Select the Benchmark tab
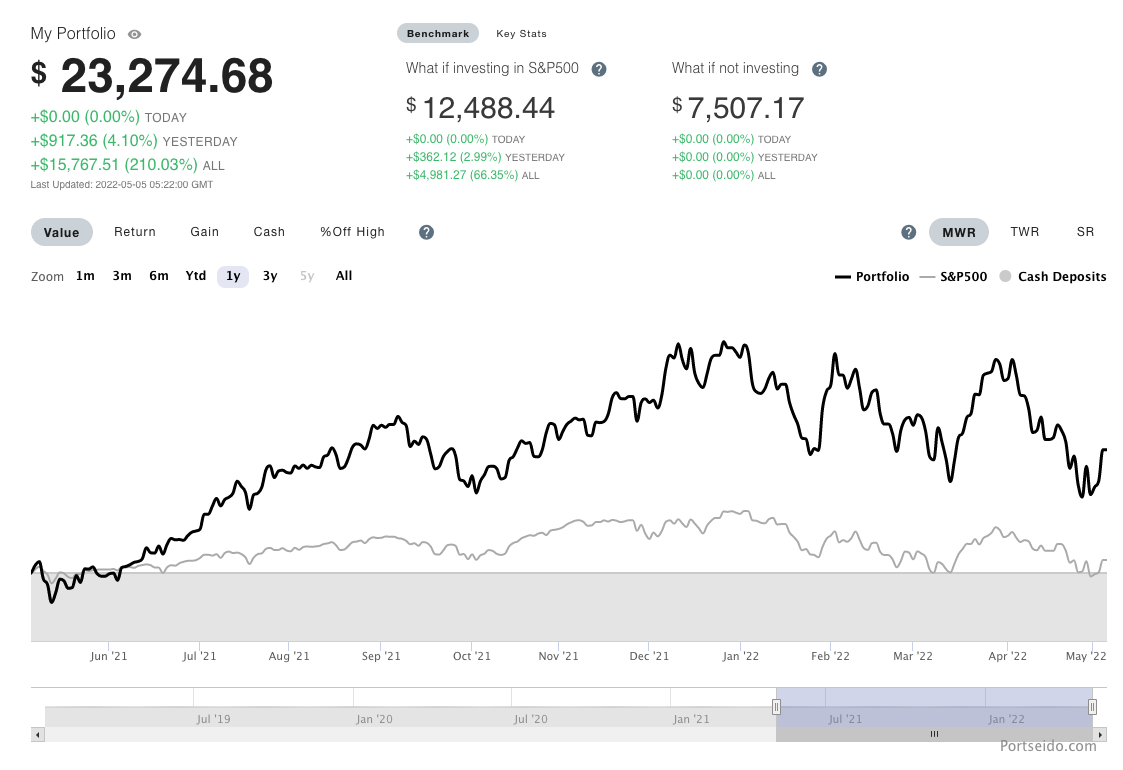 click(x=438, y=34)
